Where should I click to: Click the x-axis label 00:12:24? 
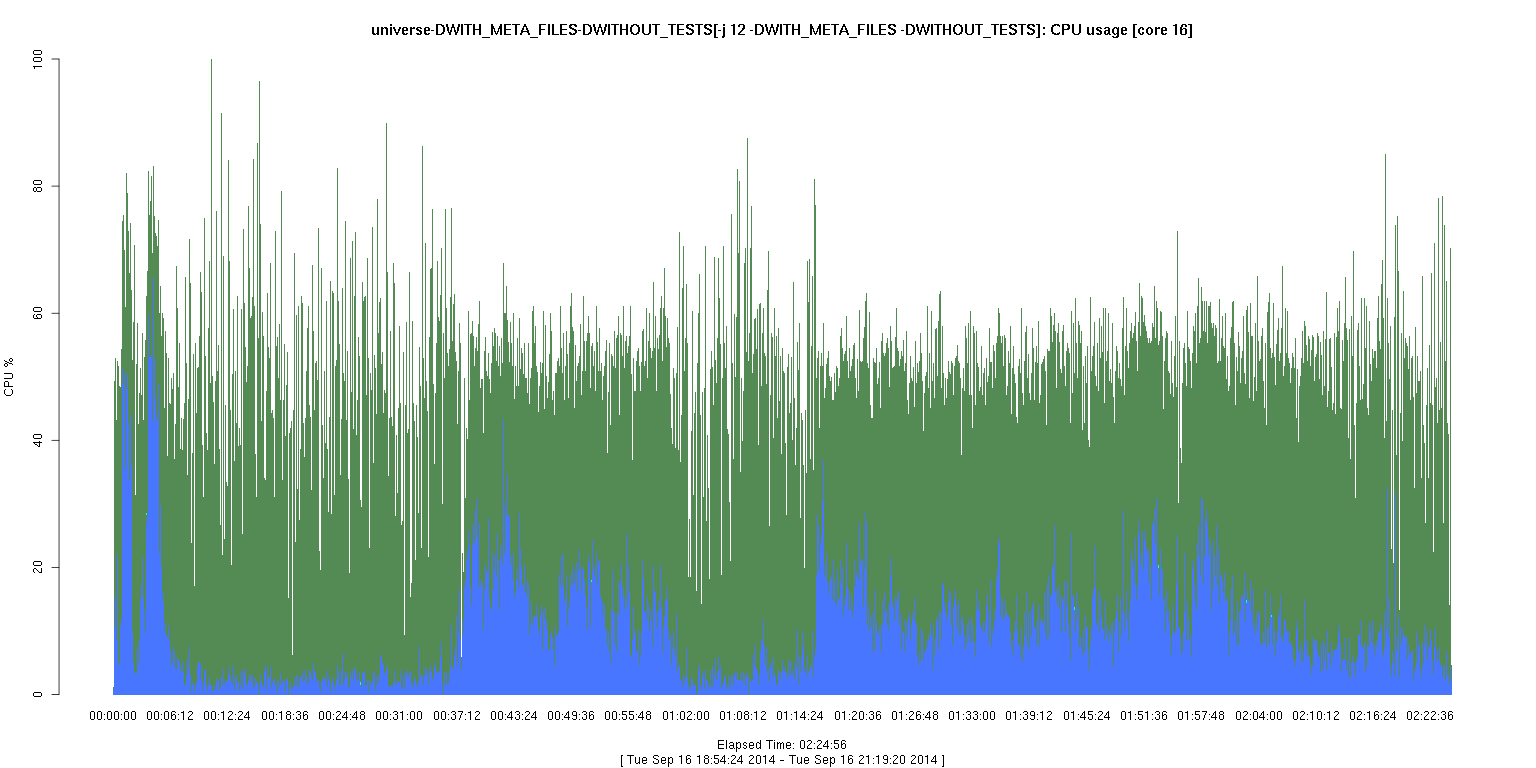(x=227, y=716)
